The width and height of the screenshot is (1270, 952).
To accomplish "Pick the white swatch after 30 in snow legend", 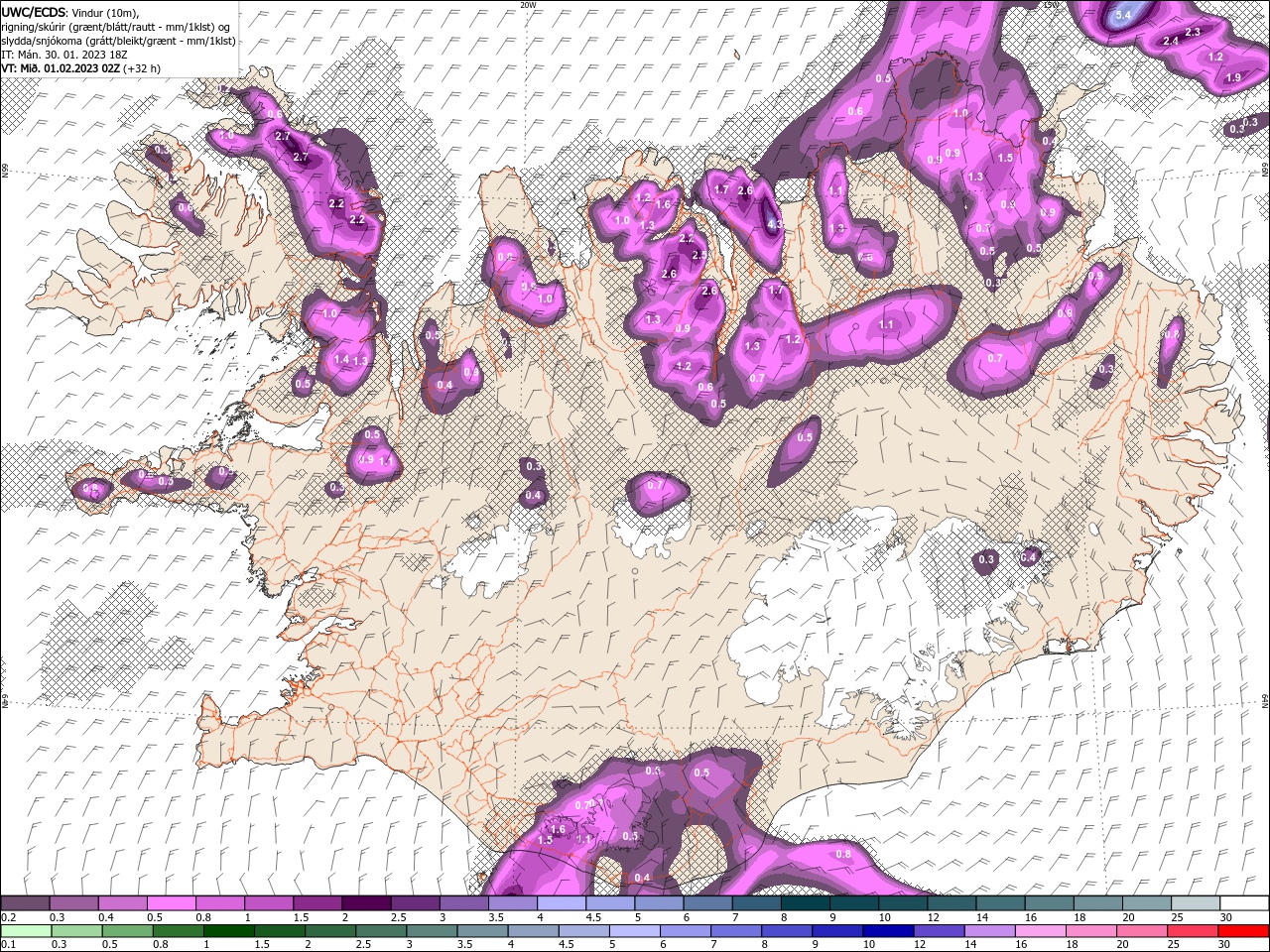I will coord(1244,903).
